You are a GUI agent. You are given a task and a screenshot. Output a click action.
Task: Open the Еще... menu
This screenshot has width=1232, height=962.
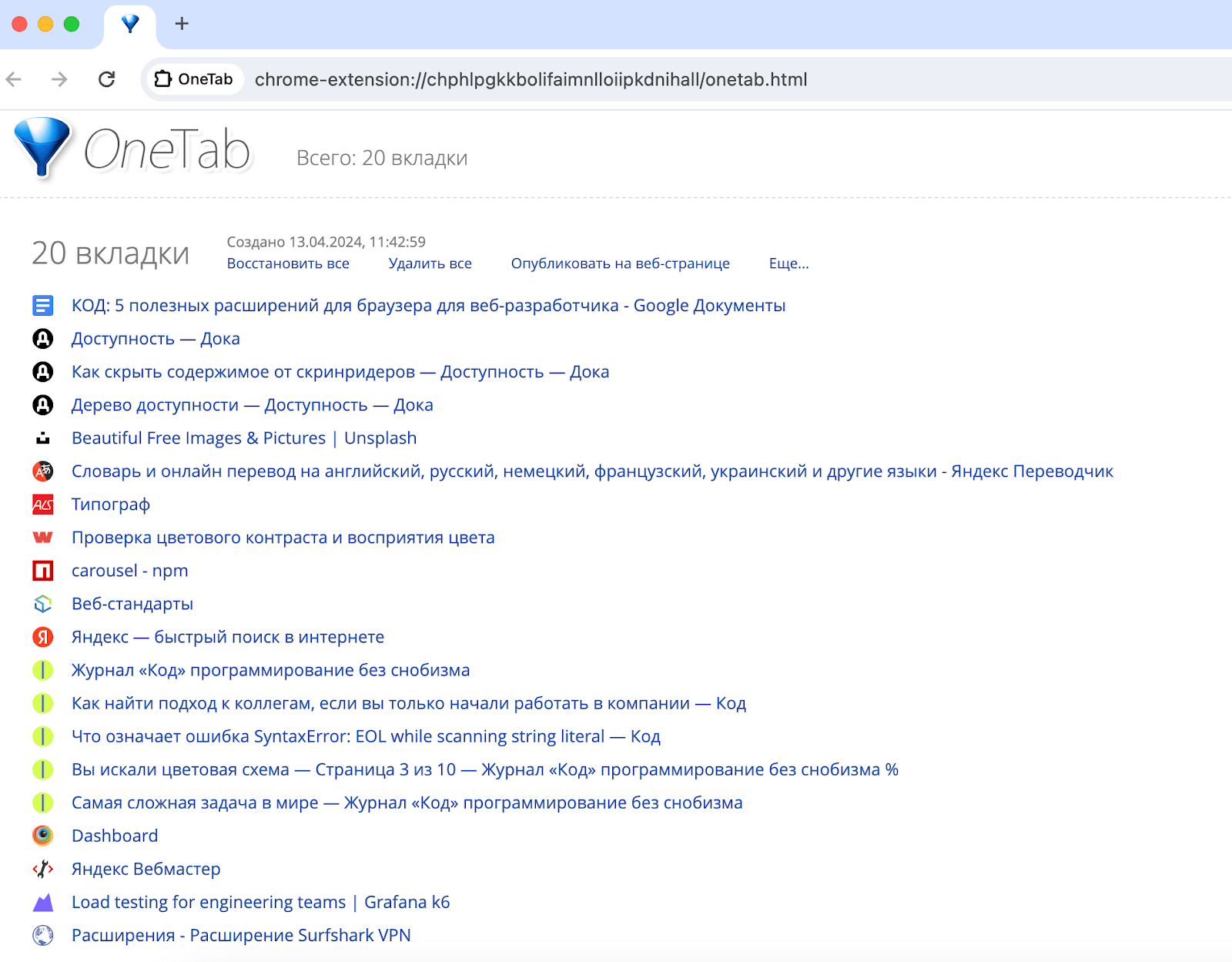coord(788,263)
